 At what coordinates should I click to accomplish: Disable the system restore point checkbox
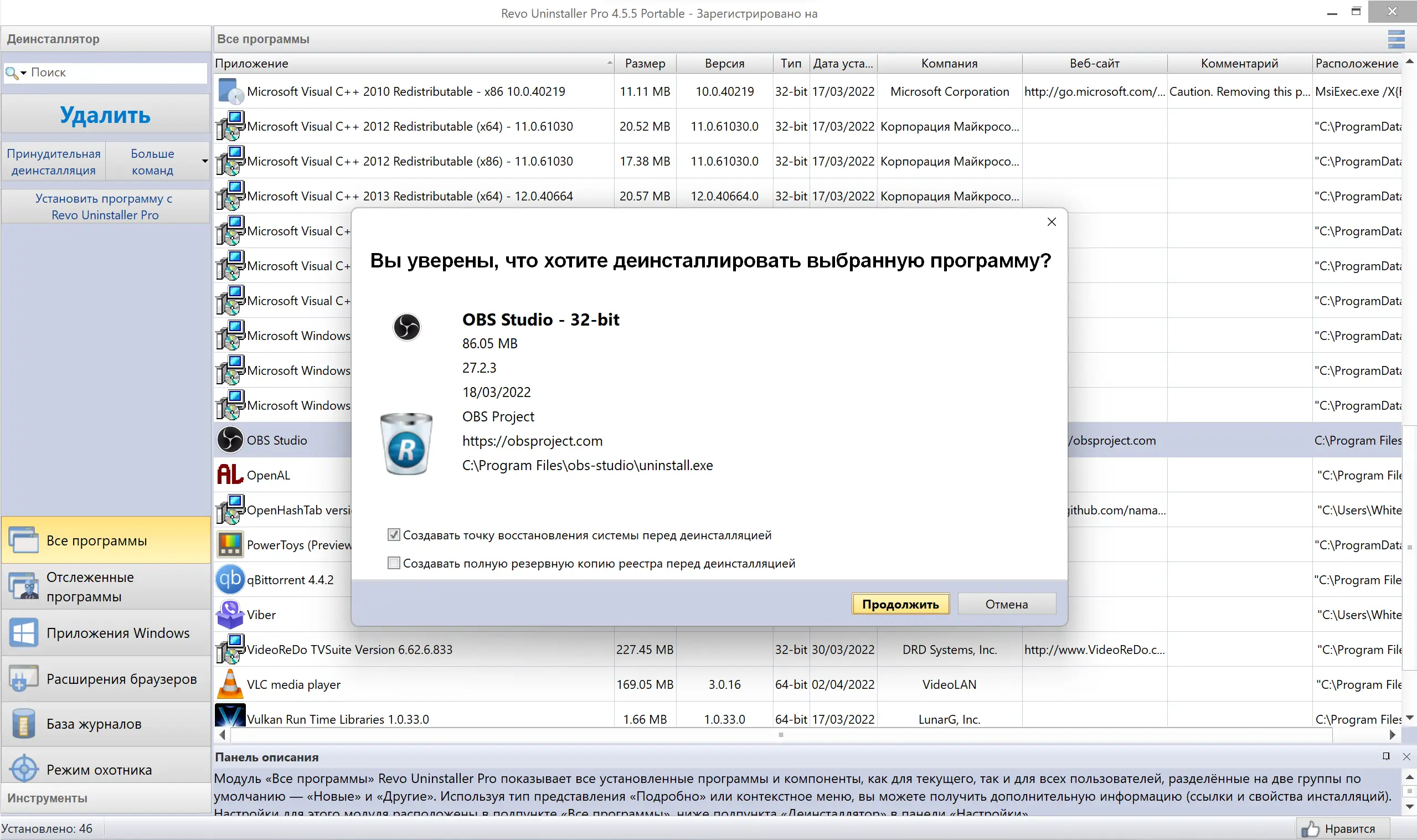(x=394, y=535)
